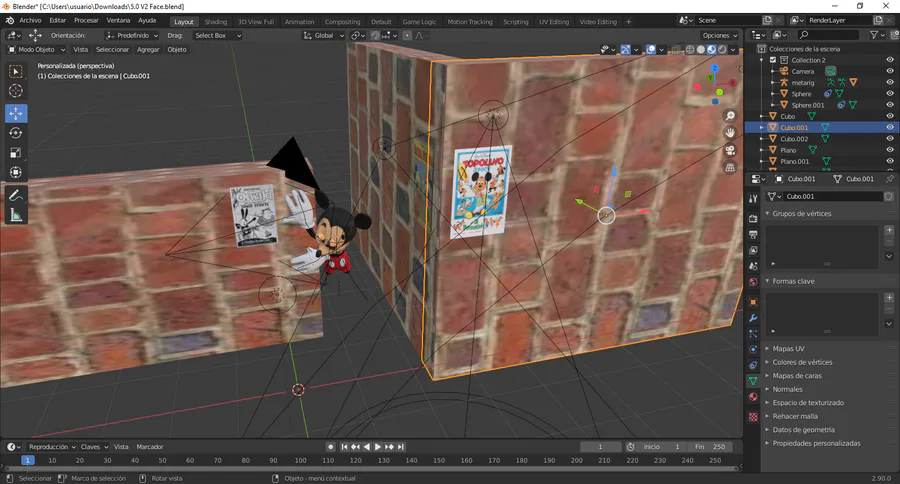
Task: Open the Opciones dropdown in viewport header
Action: 719,36
